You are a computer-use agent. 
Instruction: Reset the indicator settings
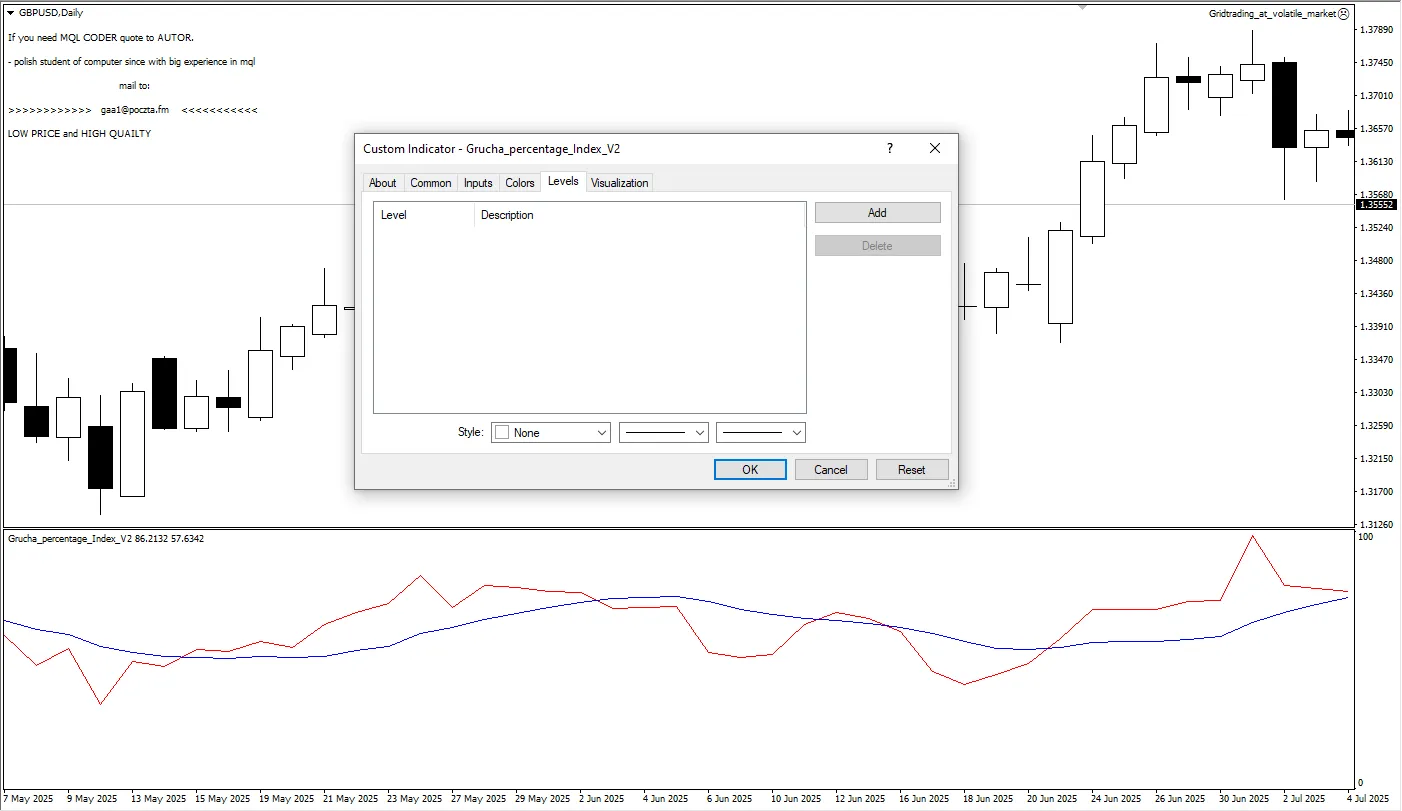pyautogui.click(x=911, y=470)
